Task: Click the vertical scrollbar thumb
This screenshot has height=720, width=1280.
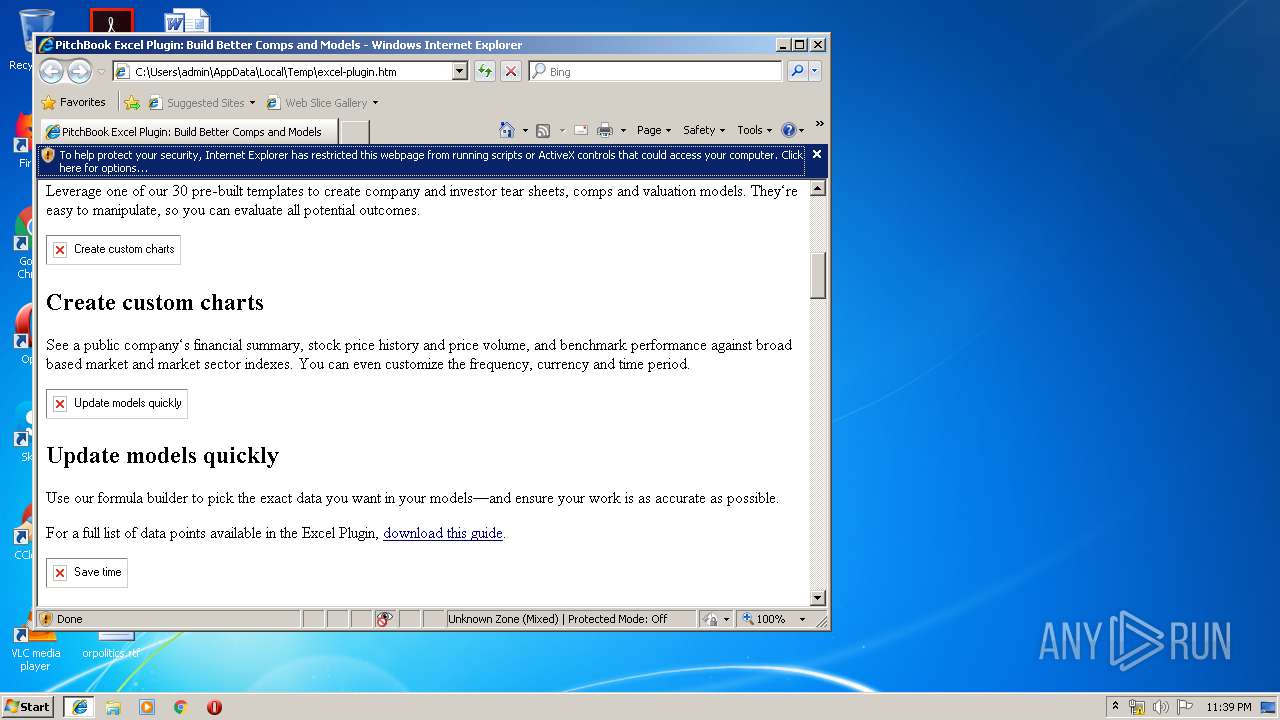Action: (x=818, y=275)
